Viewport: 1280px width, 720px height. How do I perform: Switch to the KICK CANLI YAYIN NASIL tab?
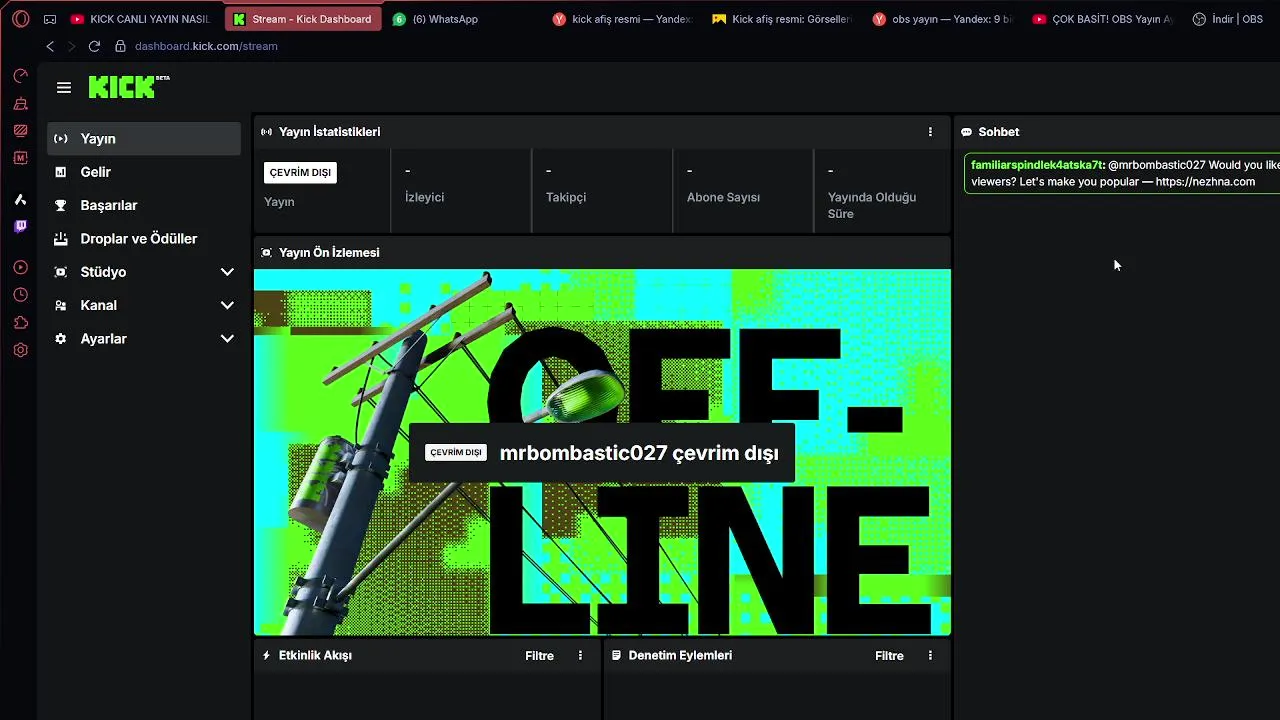coord(142,19)
